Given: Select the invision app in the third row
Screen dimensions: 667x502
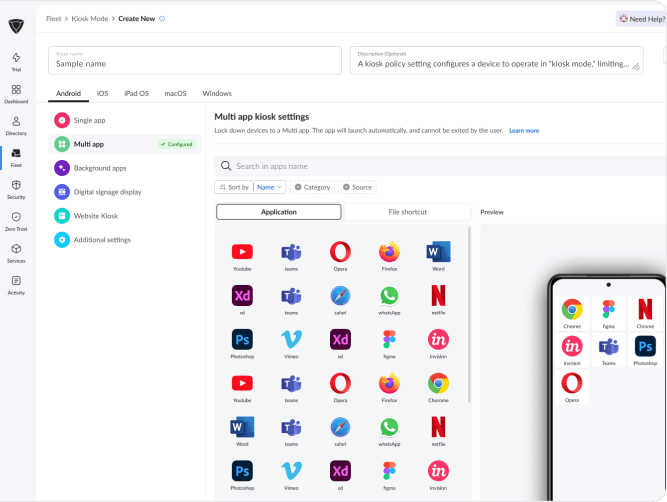Looking at the screenshot, I should point(438,343).
